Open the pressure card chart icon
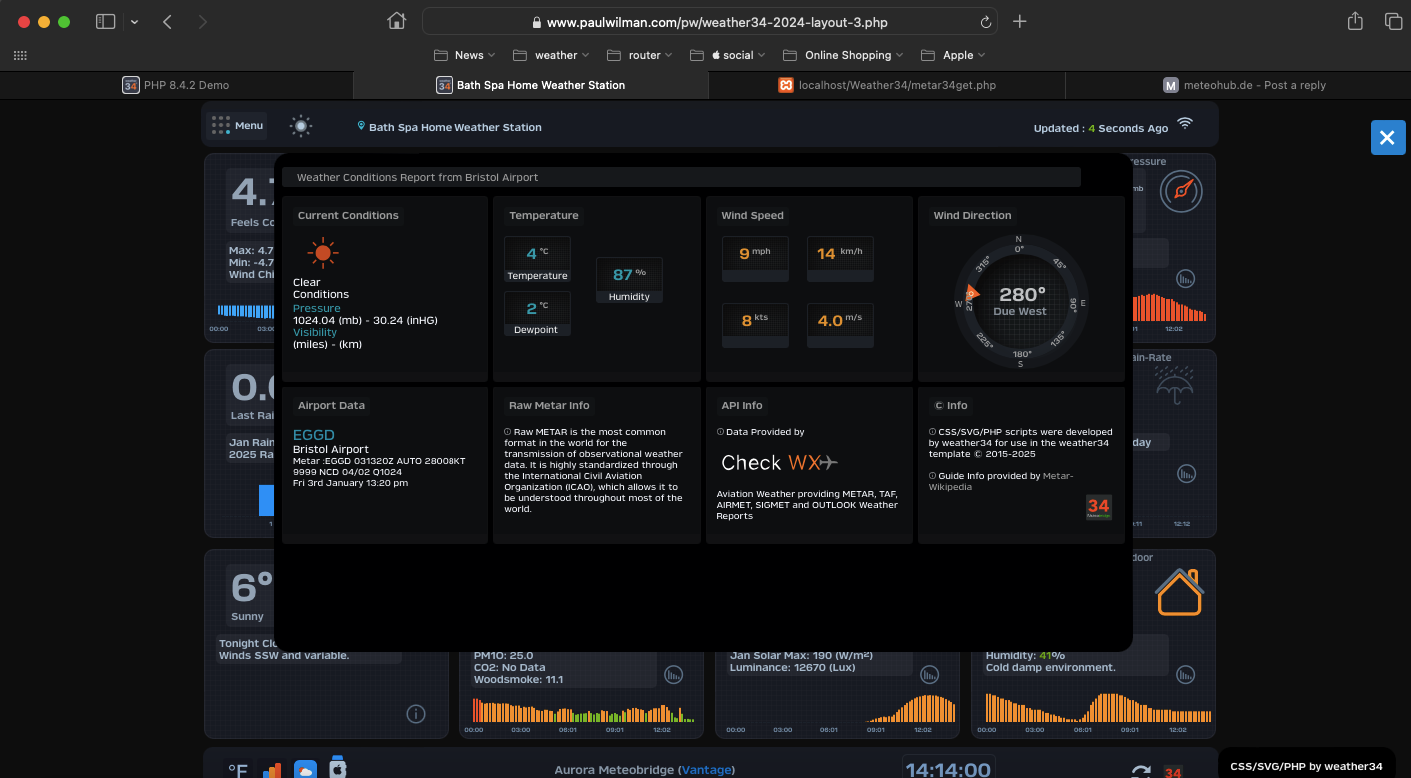The width and height of the screenshot is (1411, 778). [1186, 278]
